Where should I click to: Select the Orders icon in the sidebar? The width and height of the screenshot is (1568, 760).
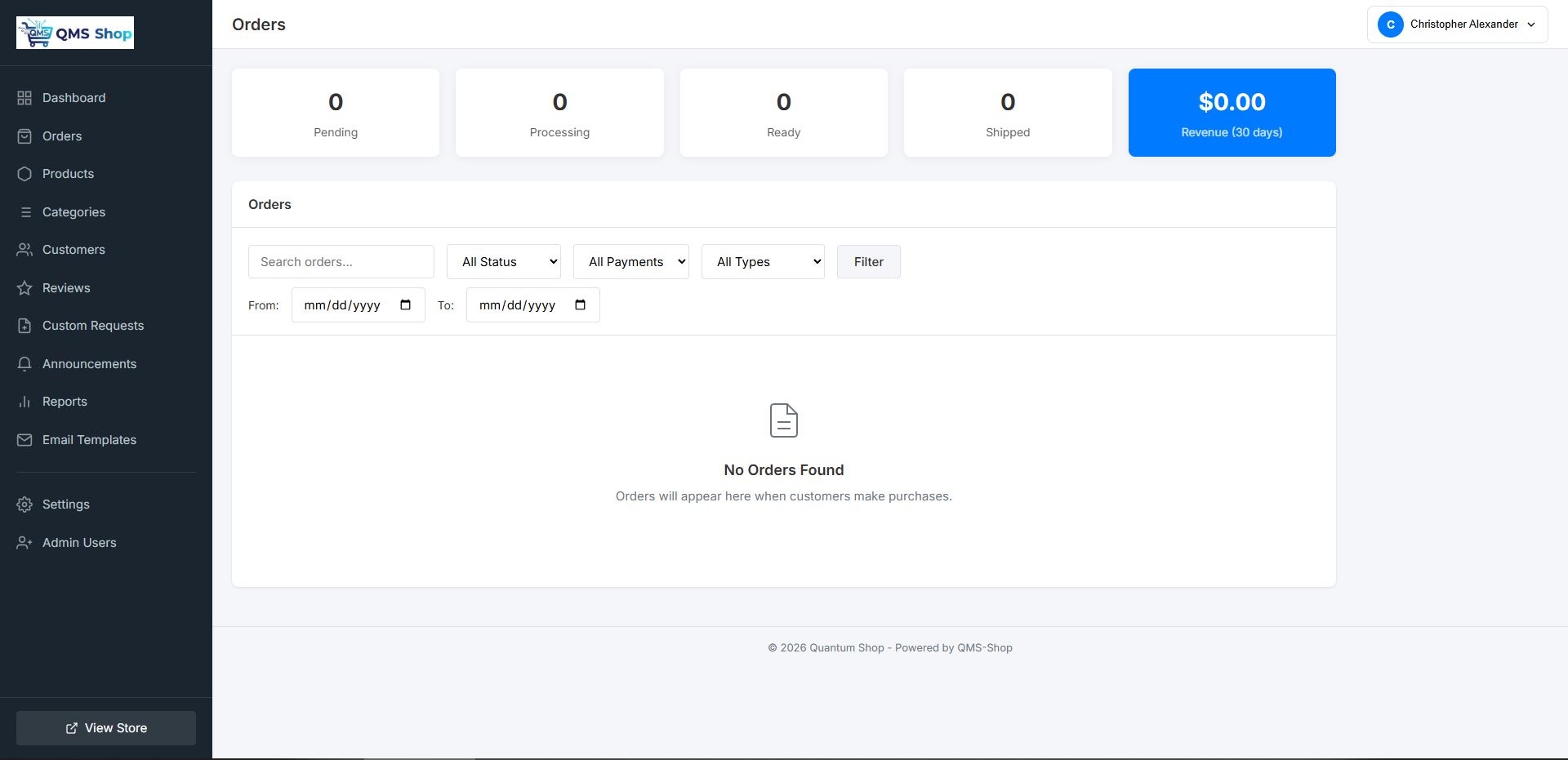pos(24,136)
